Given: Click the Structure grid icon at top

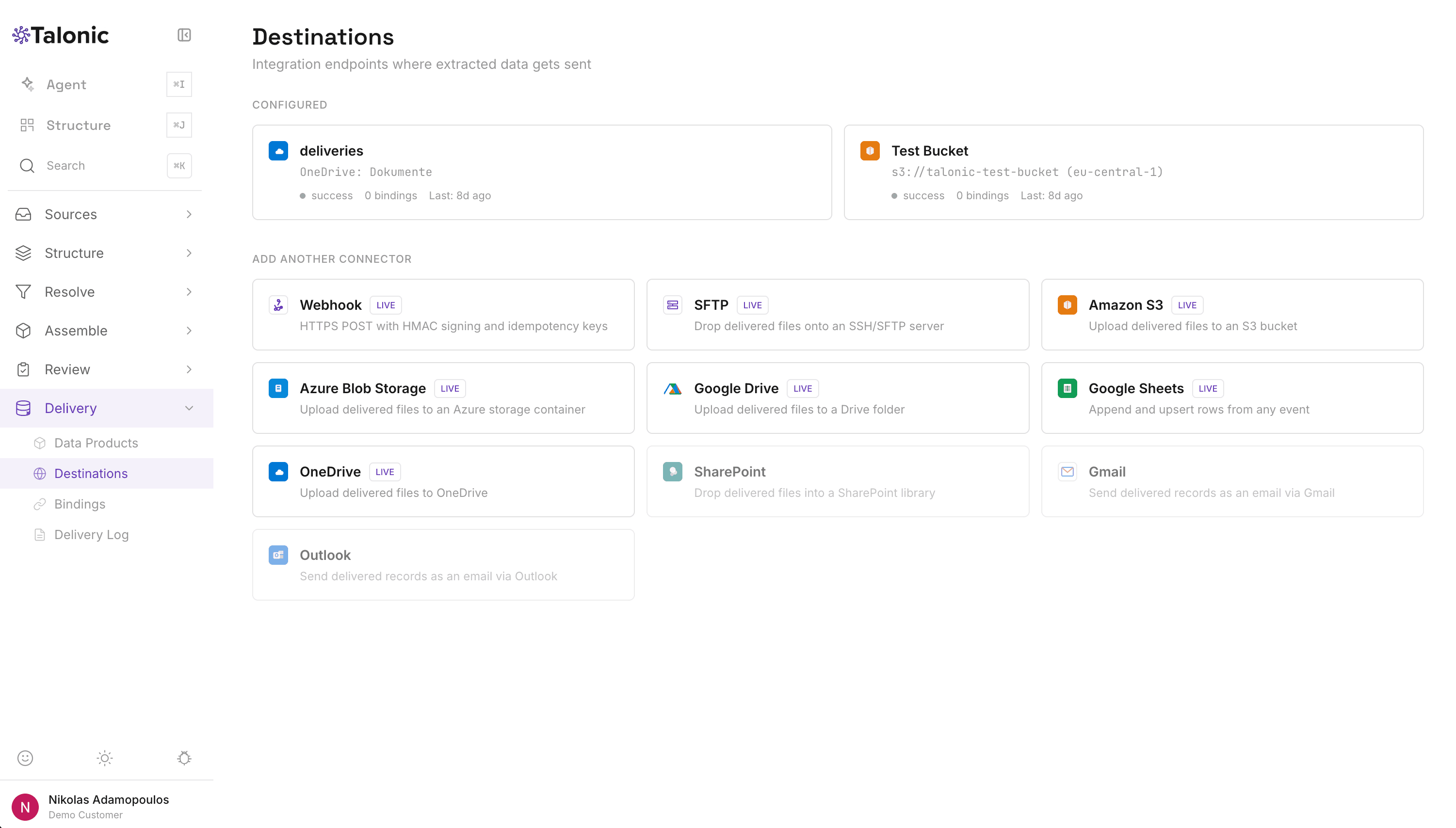Looking at the screenshot, I should pyautogui.click(x=27, y=125).
